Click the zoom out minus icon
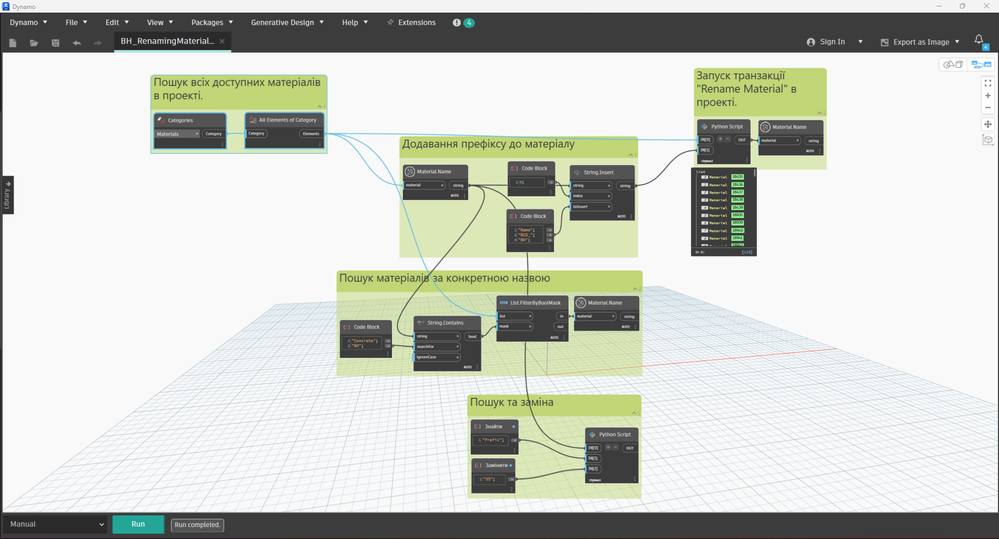Image resolution: width=999 pixels, height=539 pixels. [x=988, y=108]
